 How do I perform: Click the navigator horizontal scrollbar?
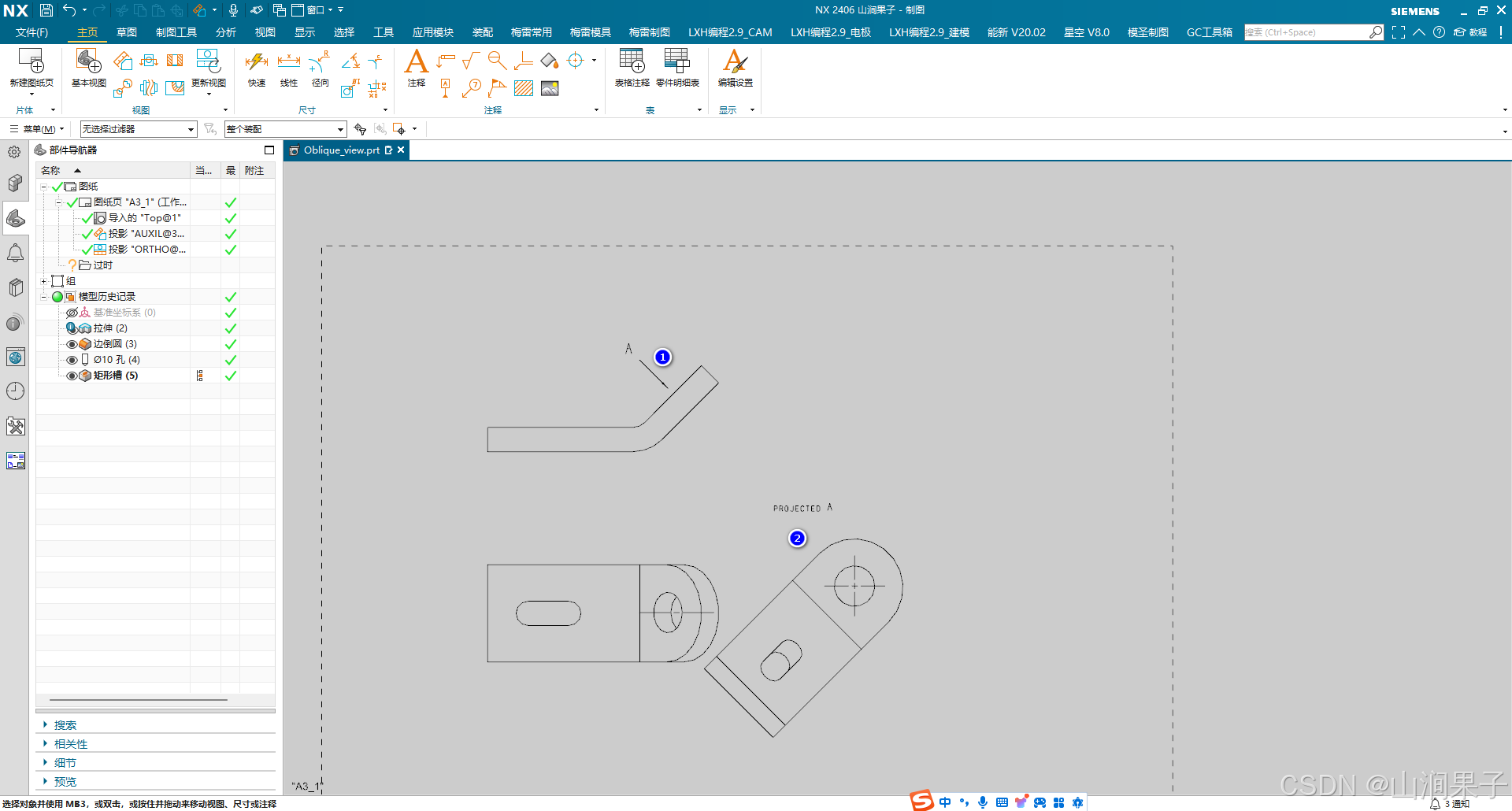click(x=139, y=699)
